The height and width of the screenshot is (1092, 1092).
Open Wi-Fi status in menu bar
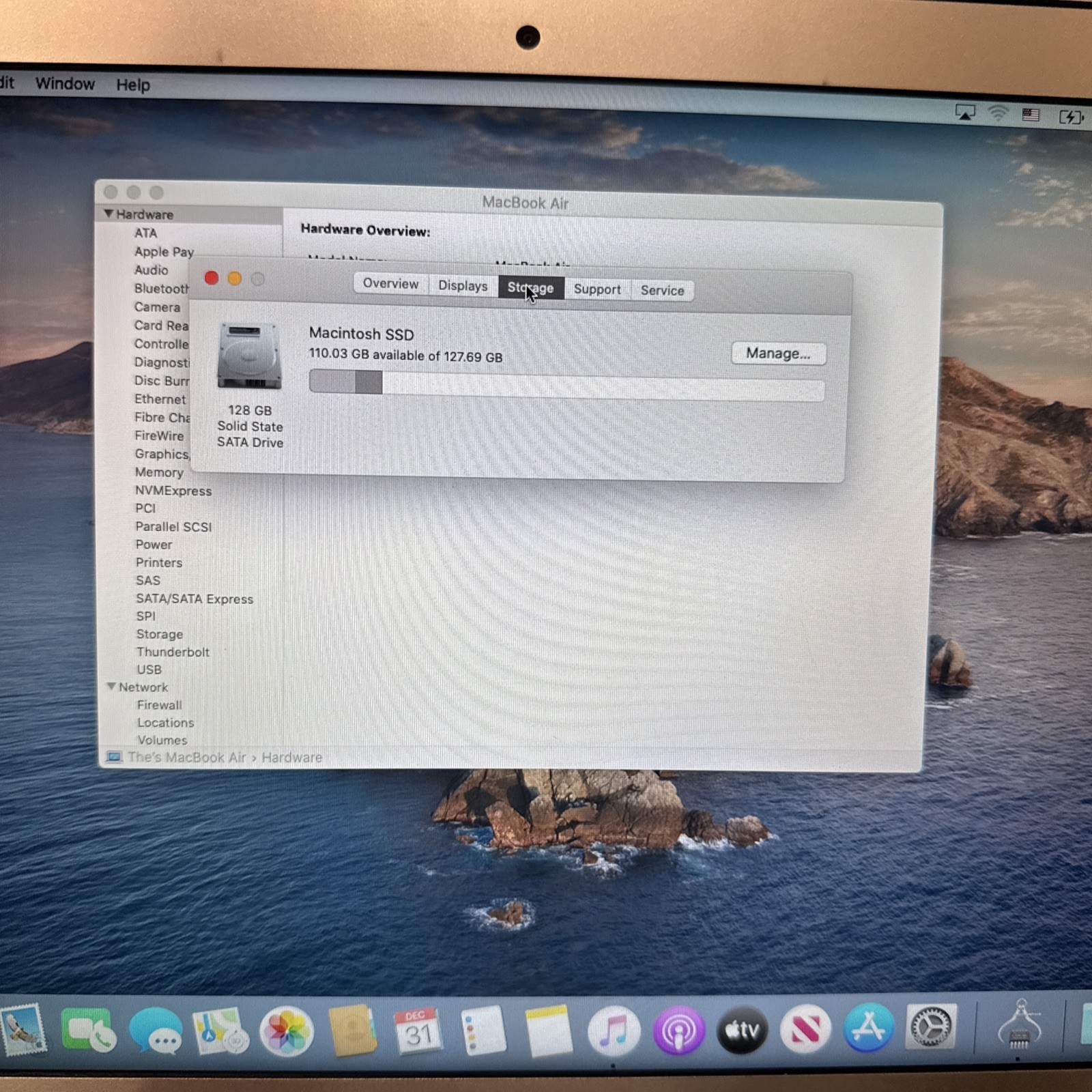point(998,114)
